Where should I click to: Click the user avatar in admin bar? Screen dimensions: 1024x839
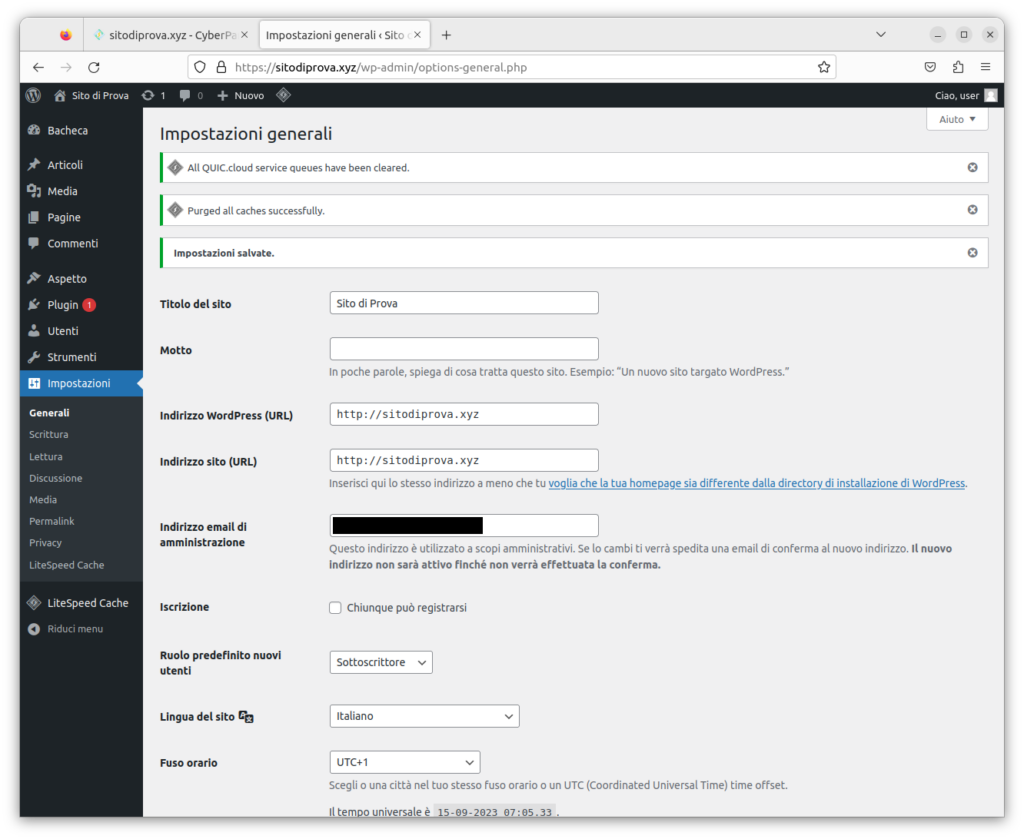pyautogui.click(x=991, y=95)
